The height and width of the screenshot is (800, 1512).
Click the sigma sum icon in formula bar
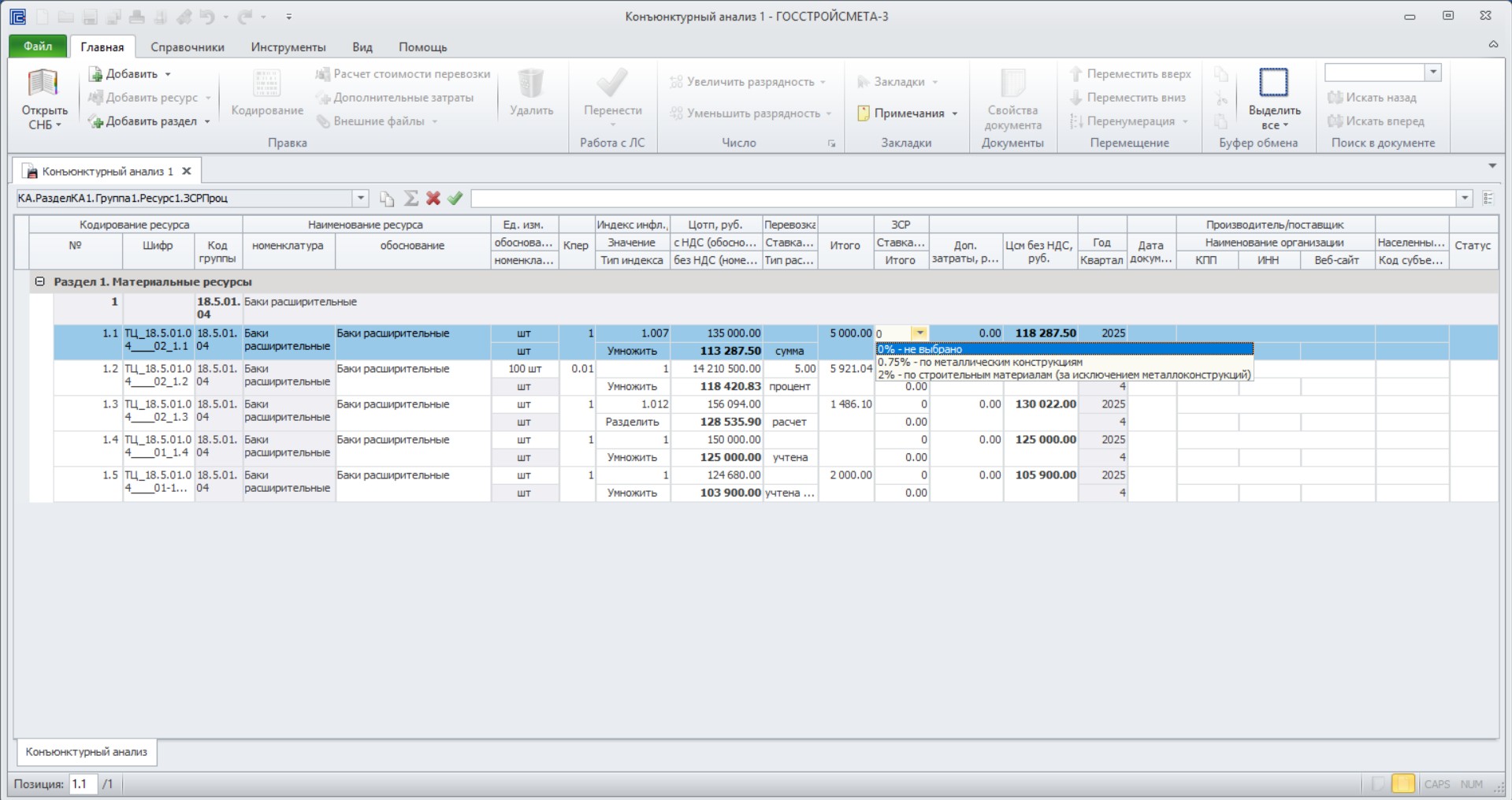point(411,199)
